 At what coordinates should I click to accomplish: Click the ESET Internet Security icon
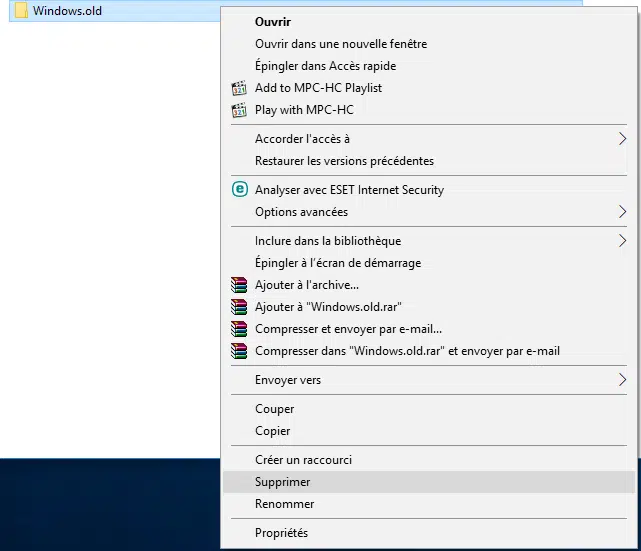[x=240, y=189]
